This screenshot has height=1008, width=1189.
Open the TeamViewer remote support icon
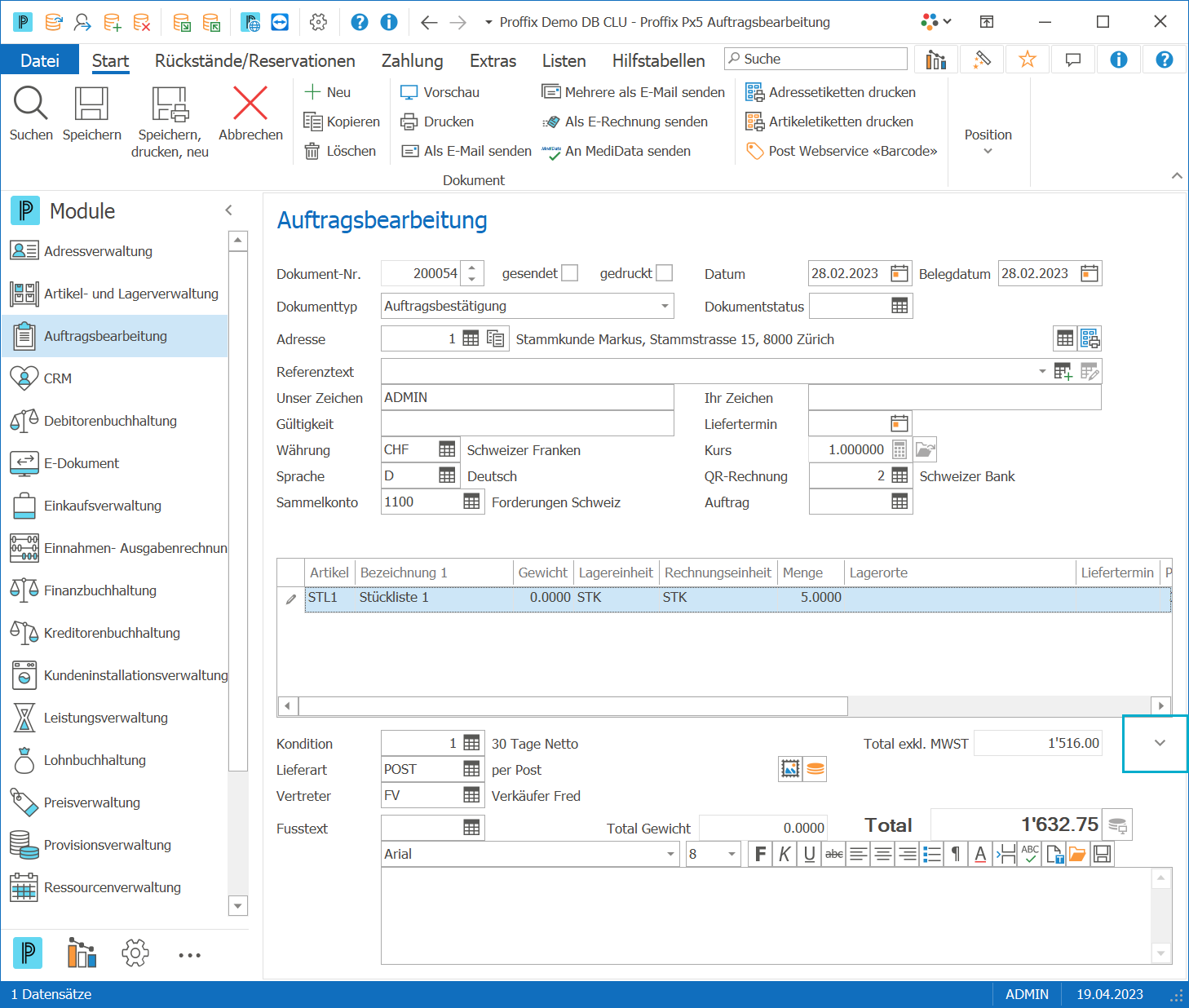[280, 22]
